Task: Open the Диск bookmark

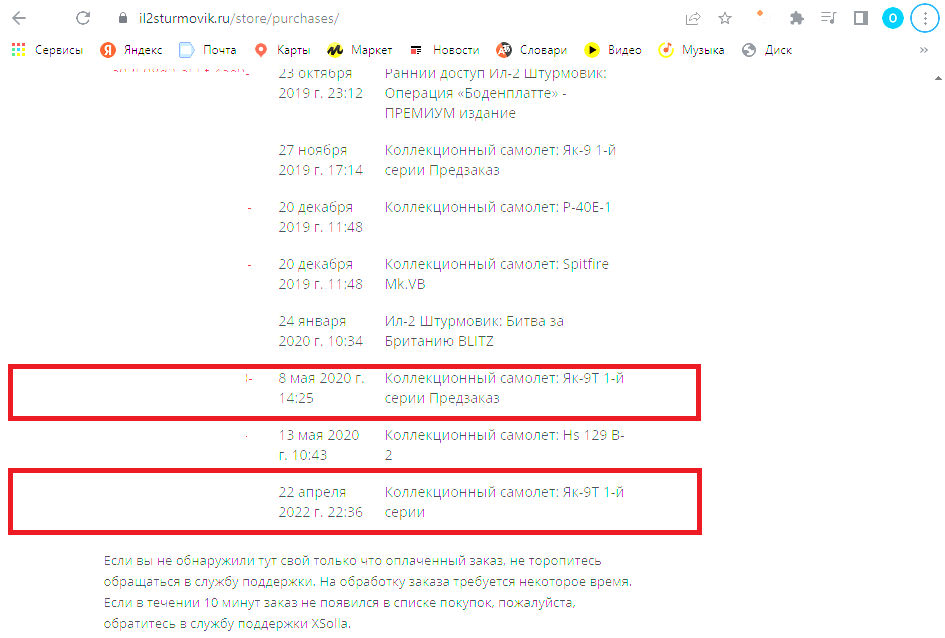Action: pyautogui.click(x=767, y=50)
